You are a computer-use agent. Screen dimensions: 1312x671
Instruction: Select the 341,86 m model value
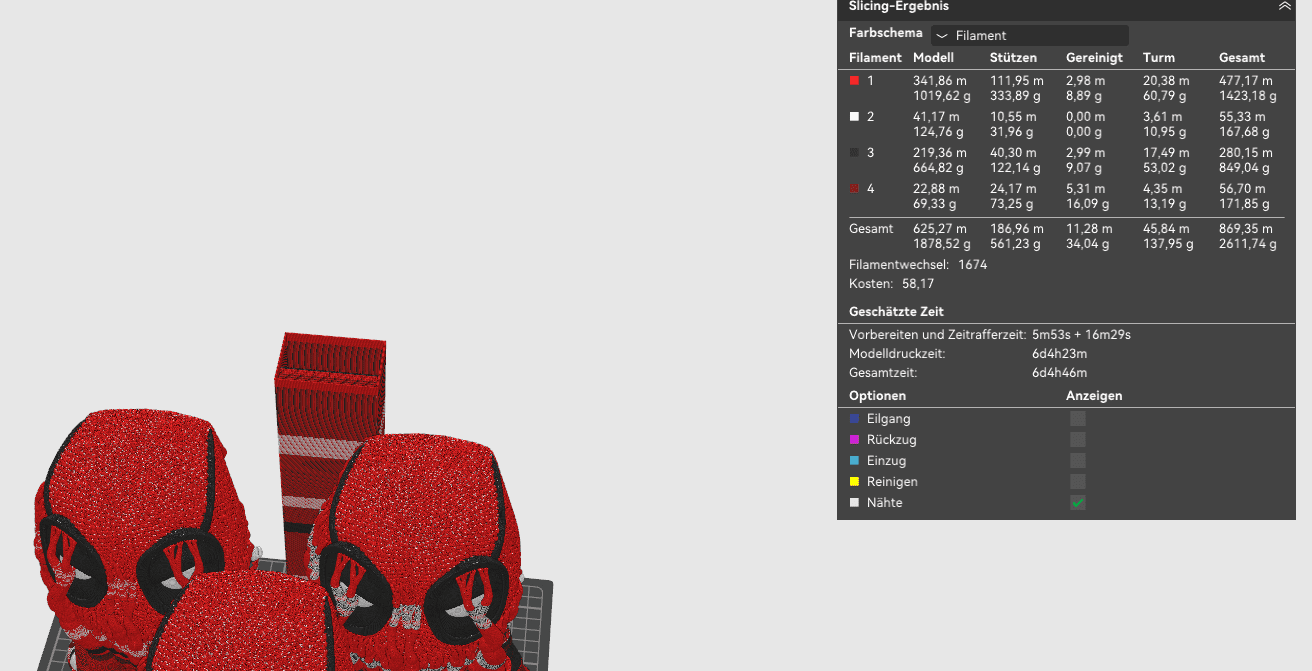(940, 81)
